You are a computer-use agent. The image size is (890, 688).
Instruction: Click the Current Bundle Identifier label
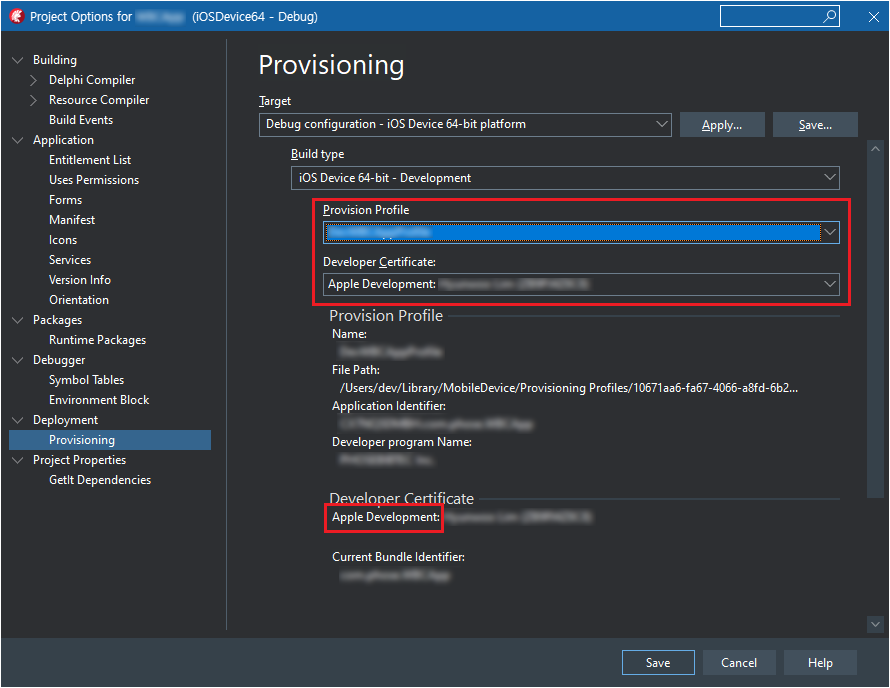(x=398, y=557)
